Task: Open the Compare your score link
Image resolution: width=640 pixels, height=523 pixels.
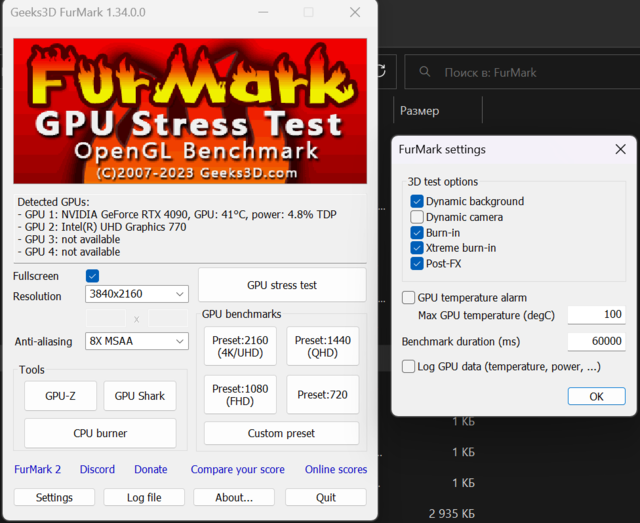Action: (237, 469)
